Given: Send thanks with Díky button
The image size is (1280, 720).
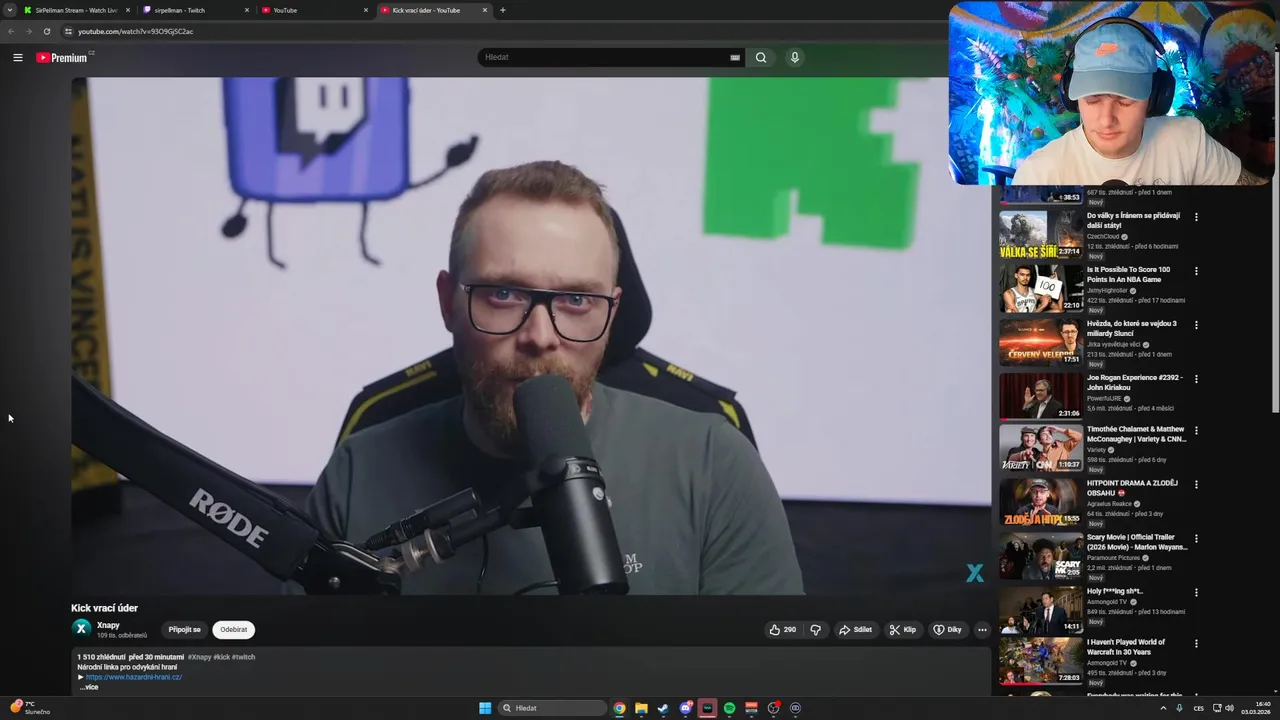Looking at the screenshot, I should pyautogui.click(x=948, y=630).
